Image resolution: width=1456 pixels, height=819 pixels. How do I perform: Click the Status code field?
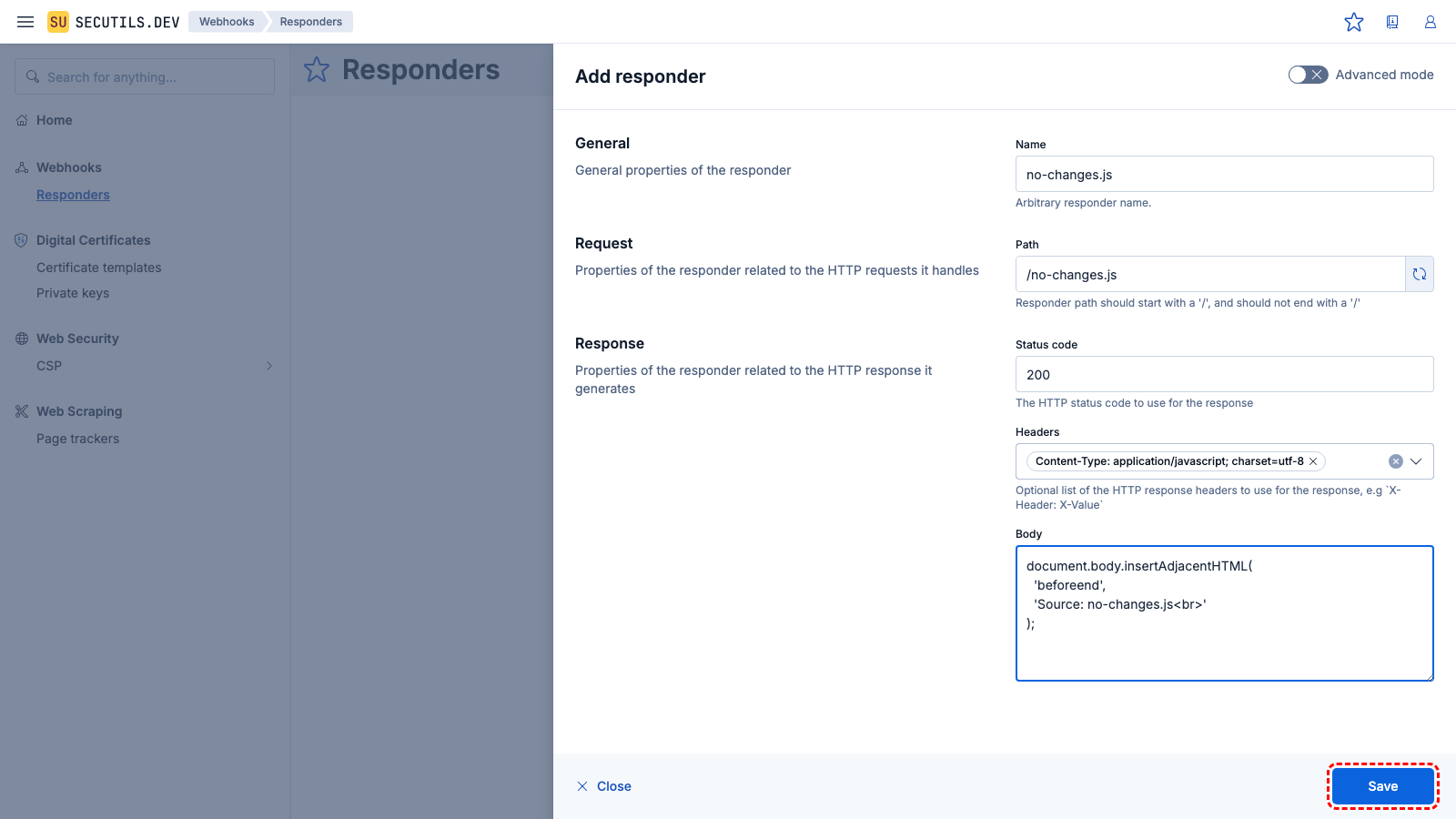pos(1224,374)
